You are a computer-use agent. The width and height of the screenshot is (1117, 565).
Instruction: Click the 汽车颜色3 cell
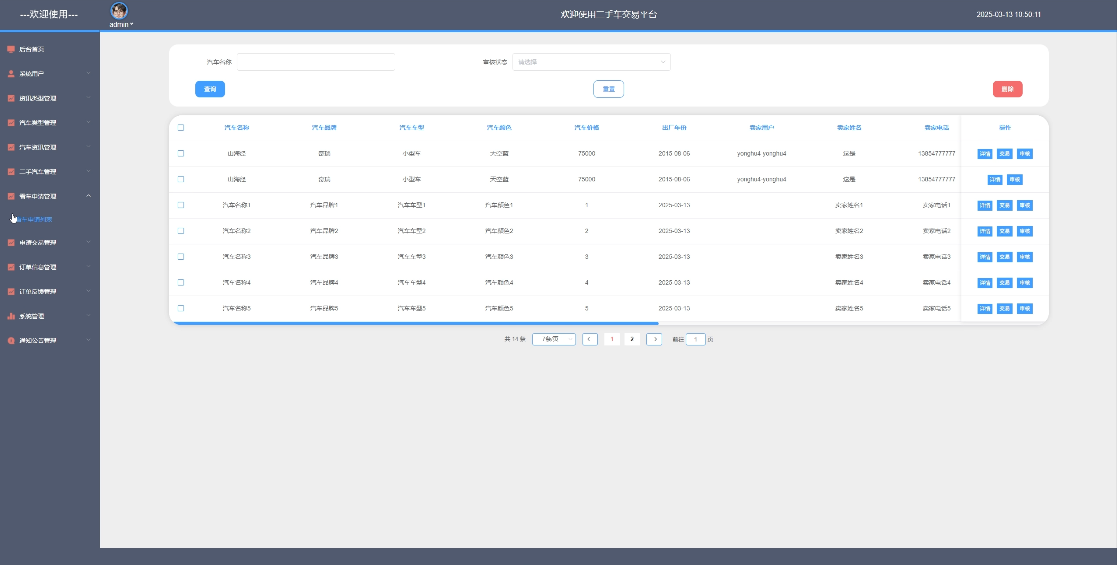(x=499, y=256)
